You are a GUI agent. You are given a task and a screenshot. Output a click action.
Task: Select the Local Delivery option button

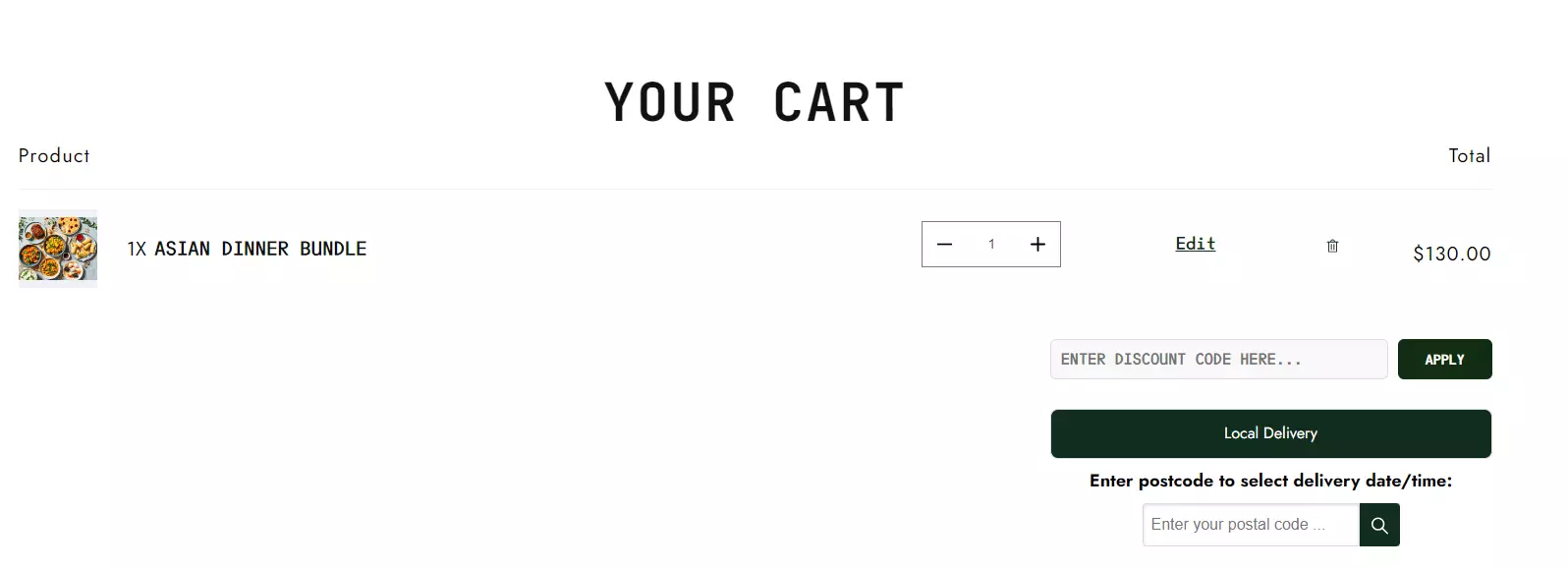[x=1270, y=433]
